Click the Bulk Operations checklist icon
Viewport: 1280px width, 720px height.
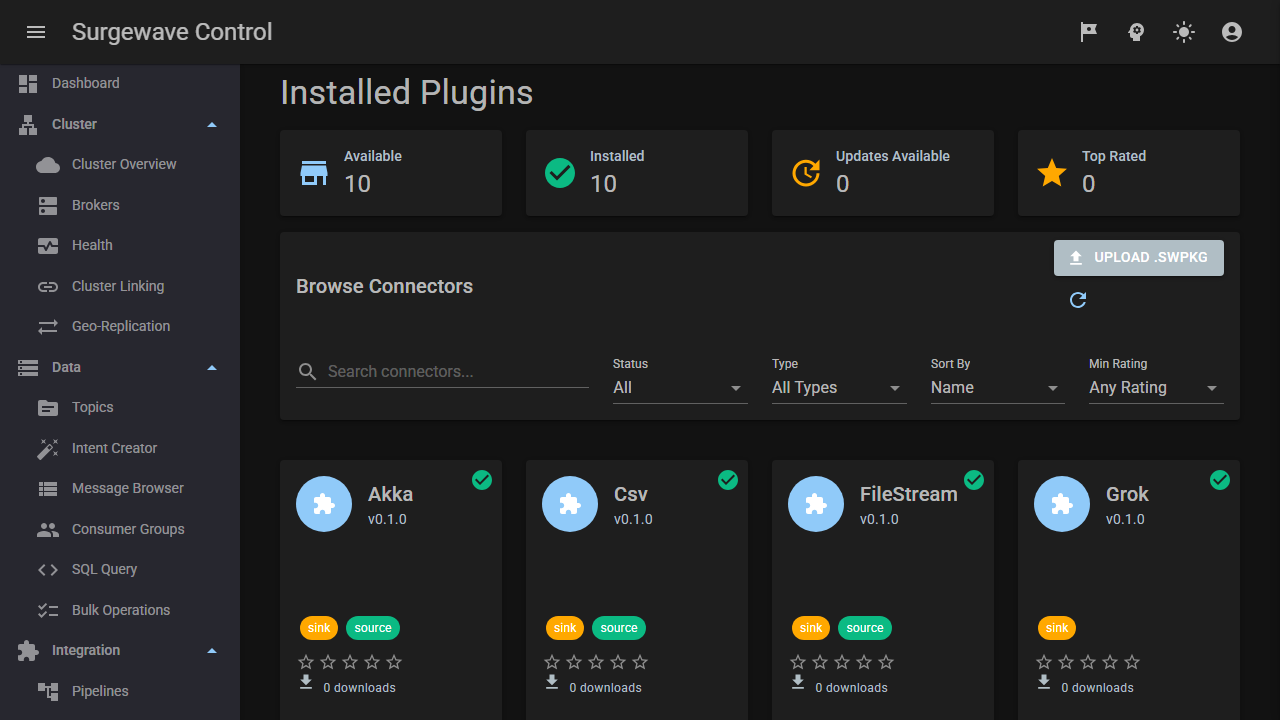coord(48,610)
